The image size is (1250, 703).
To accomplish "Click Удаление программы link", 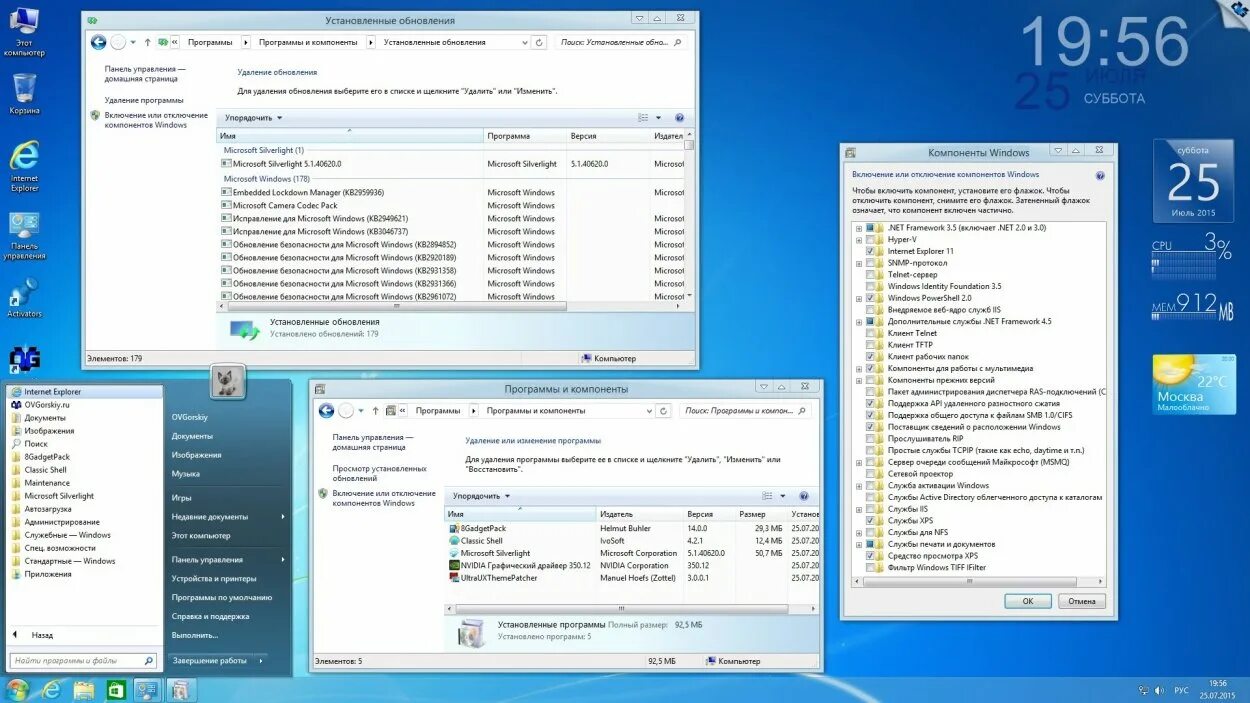I will point(144,100).
